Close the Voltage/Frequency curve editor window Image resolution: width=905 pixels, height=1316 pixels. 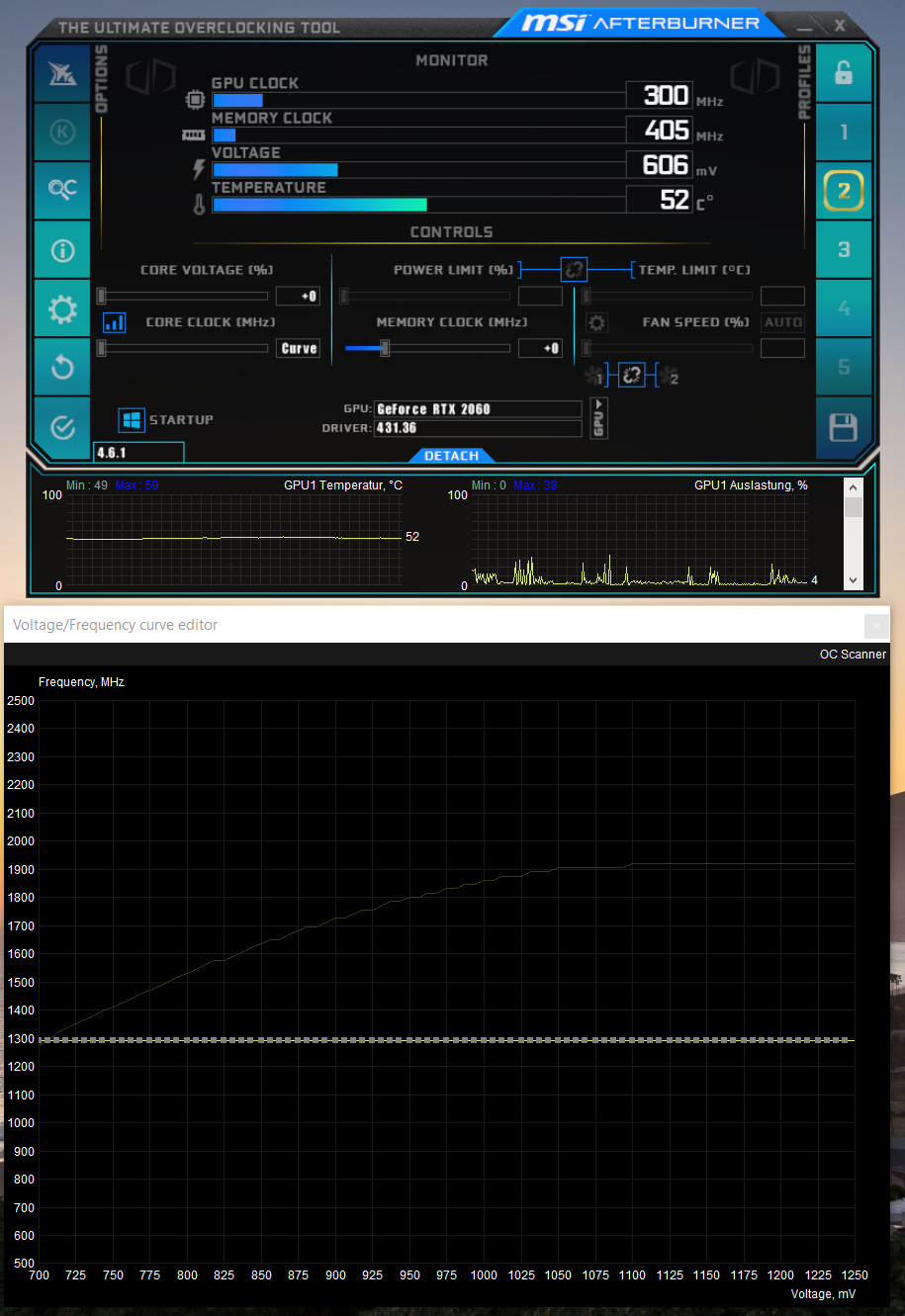tap(876, 625)
